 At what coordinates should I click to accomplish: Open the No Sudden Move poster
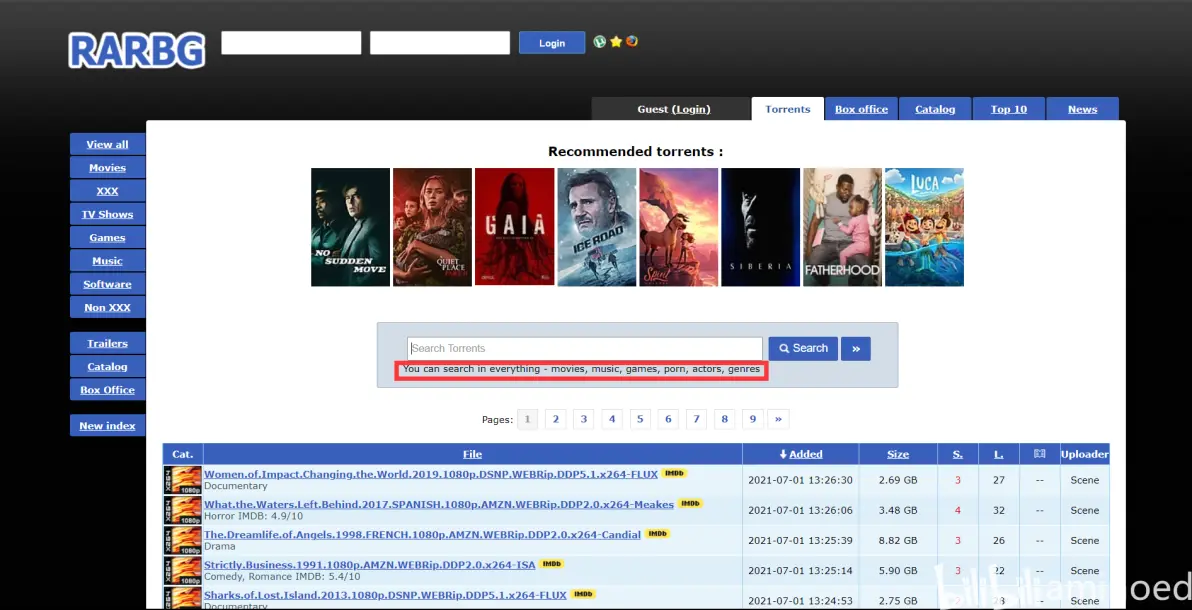350,227
